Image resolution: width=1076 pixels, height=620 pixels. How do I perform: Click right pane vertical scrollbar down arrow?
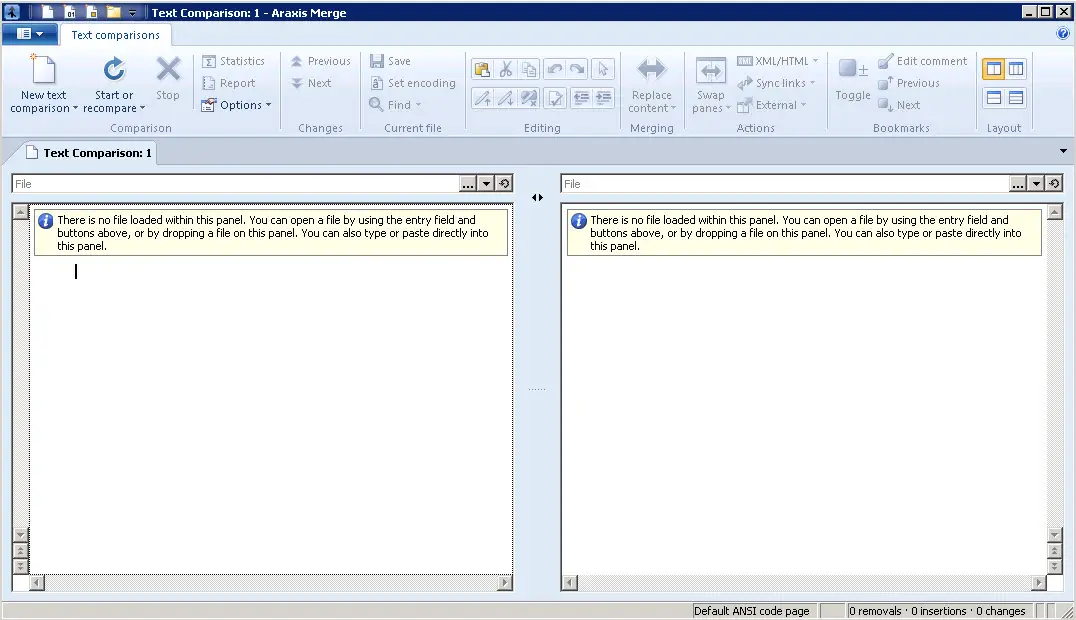(1055, 534)
